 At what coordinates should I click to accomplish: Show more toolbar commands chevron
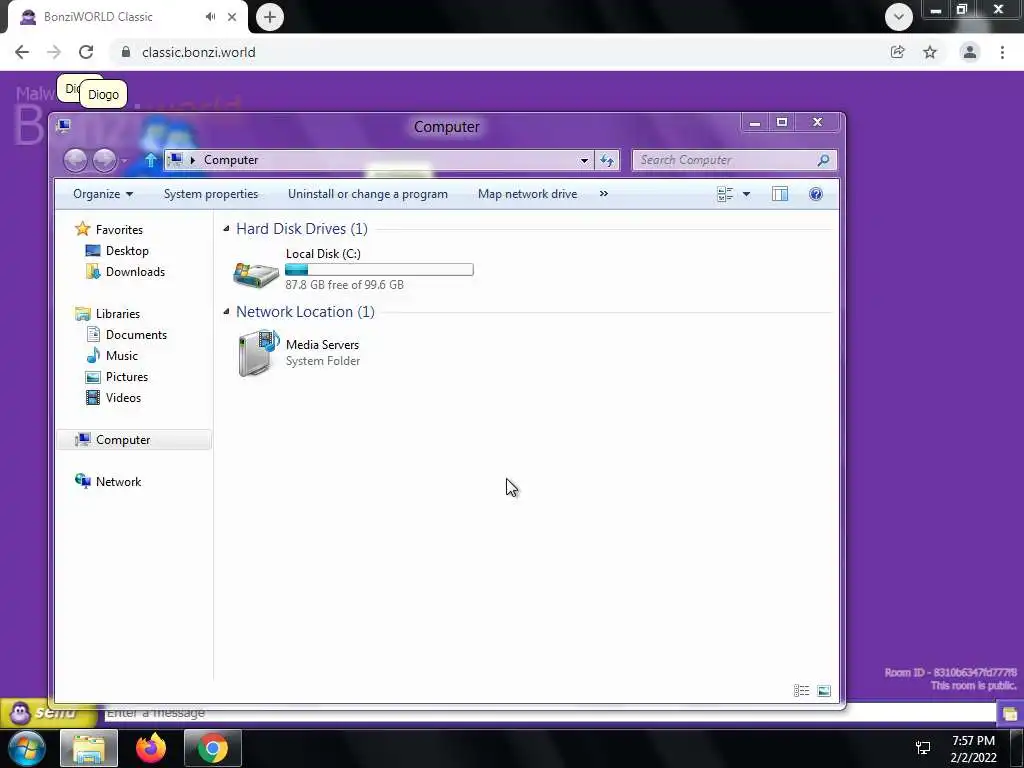tap(604, 194)
